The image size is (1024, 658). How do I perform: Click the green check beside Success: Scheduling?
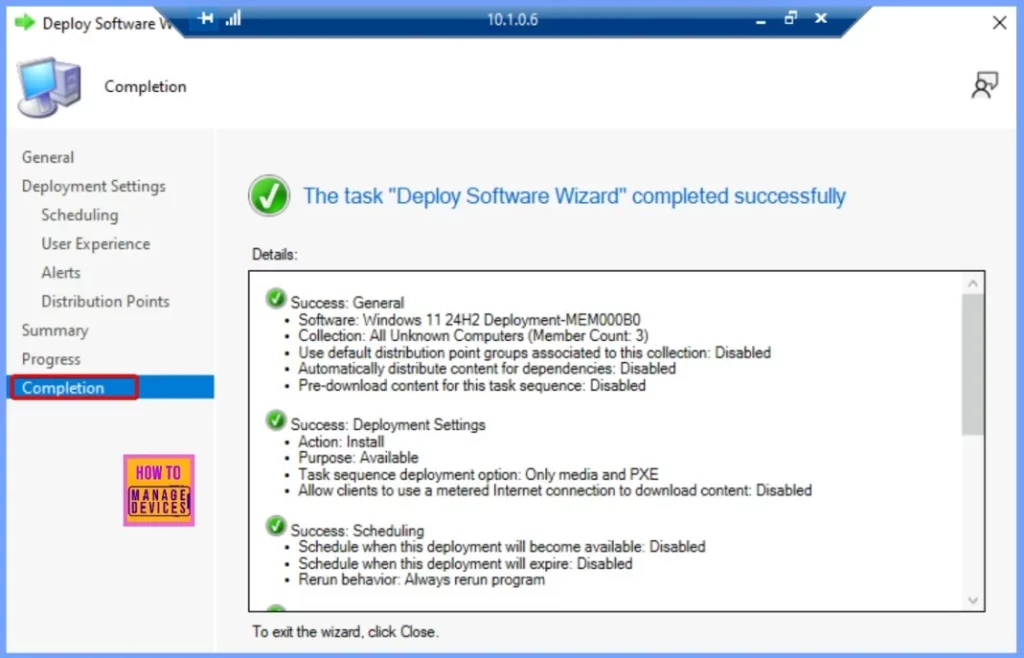pos(276,526)
